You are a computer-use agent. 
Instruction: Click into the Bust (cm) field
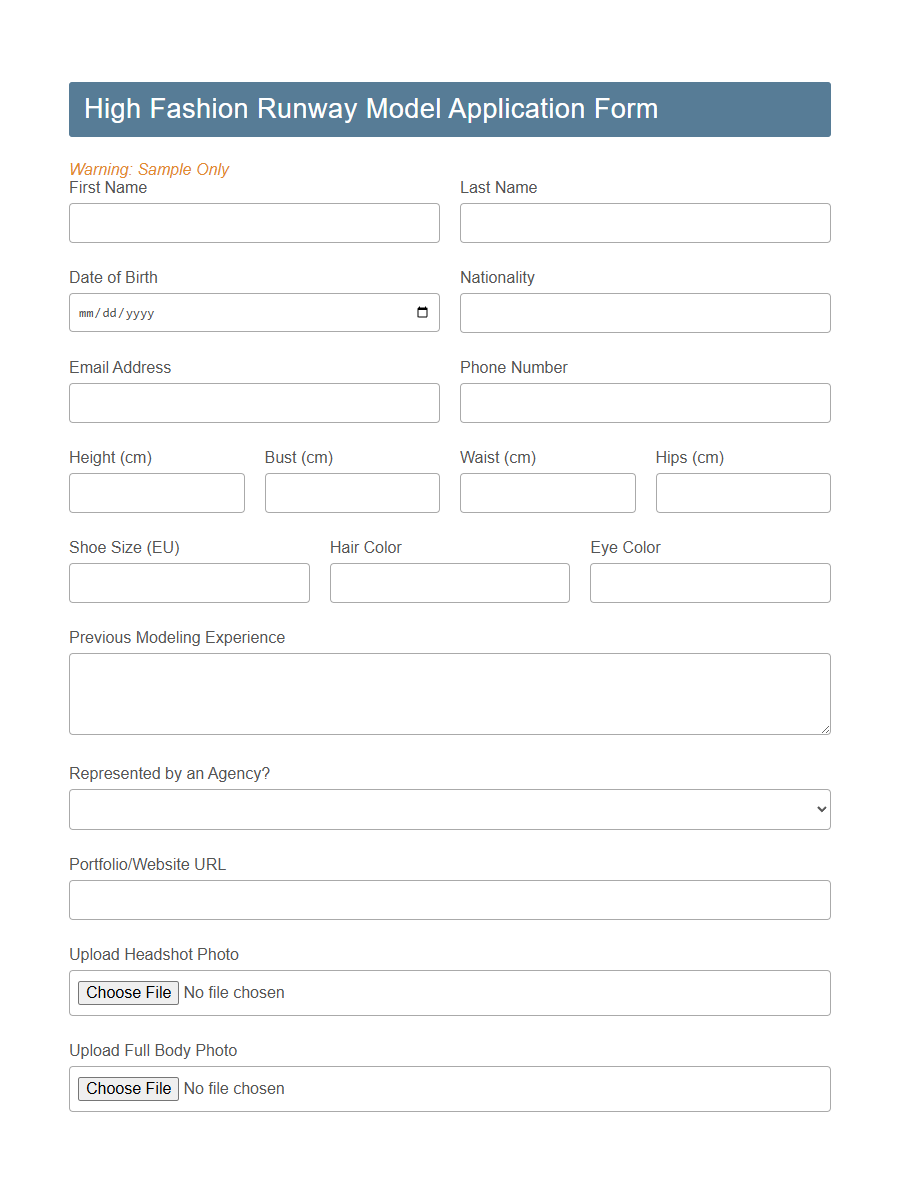(x=352, y=492)
